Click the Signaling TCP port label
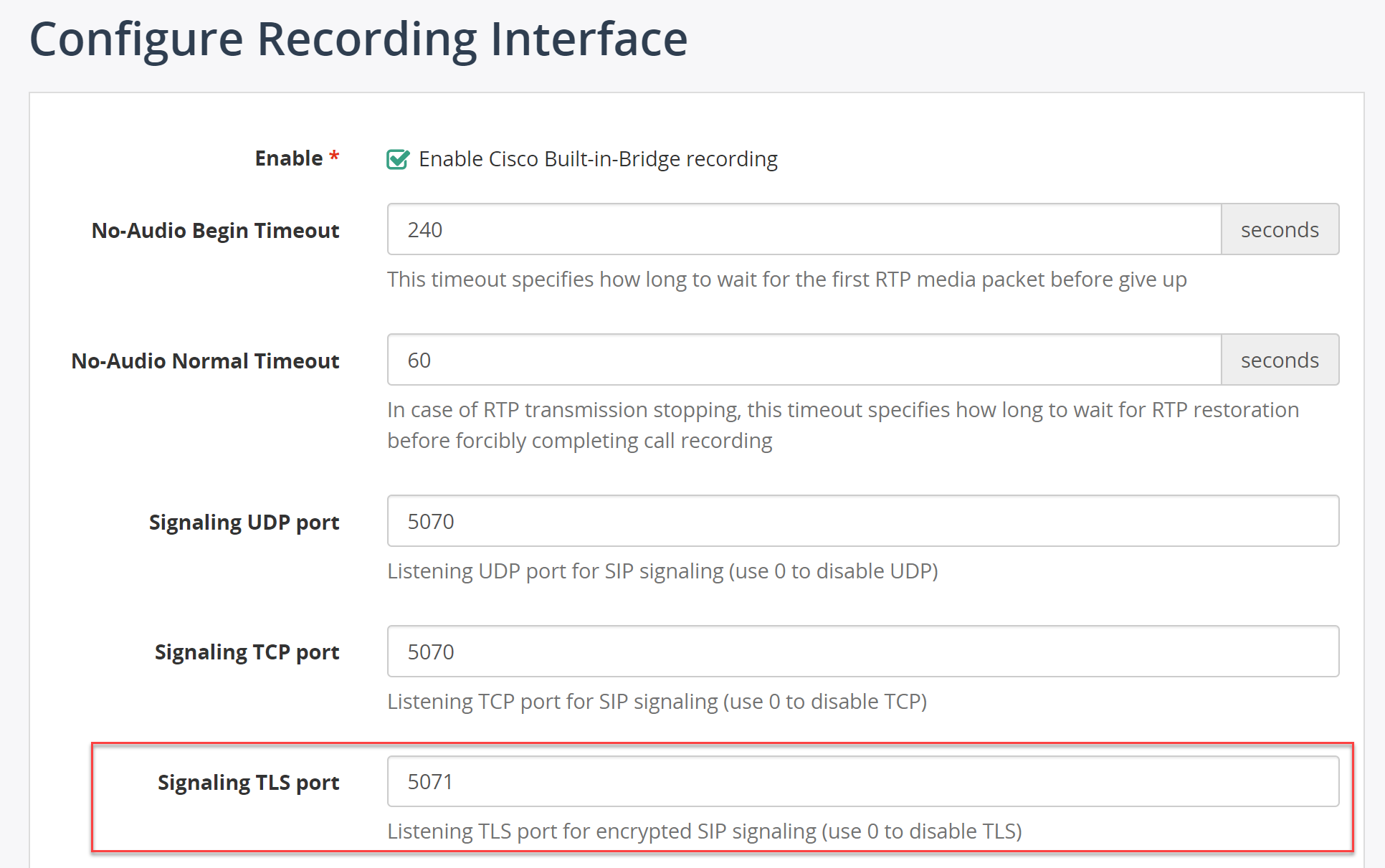The image size is (1385, 868). point(247,652)
